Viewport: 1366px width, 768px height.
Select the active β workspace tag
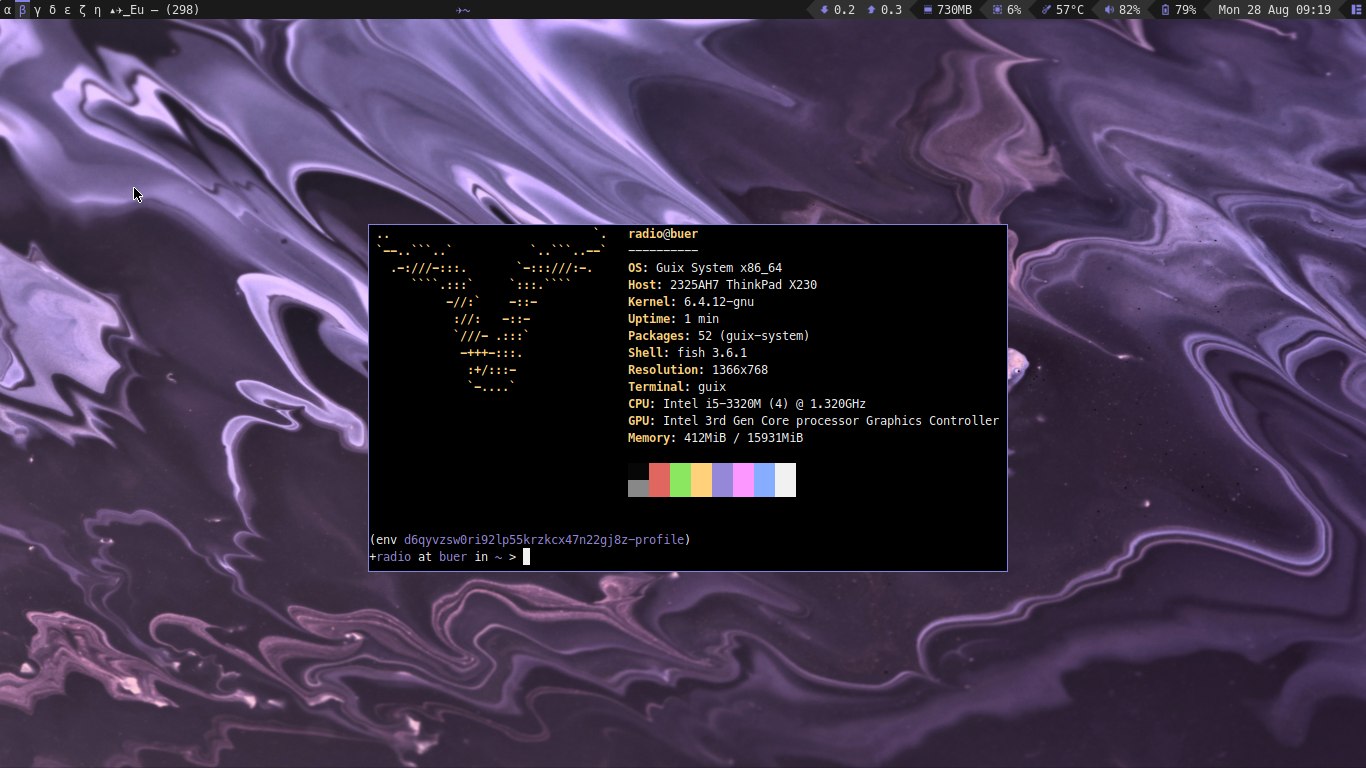[23, 10]
